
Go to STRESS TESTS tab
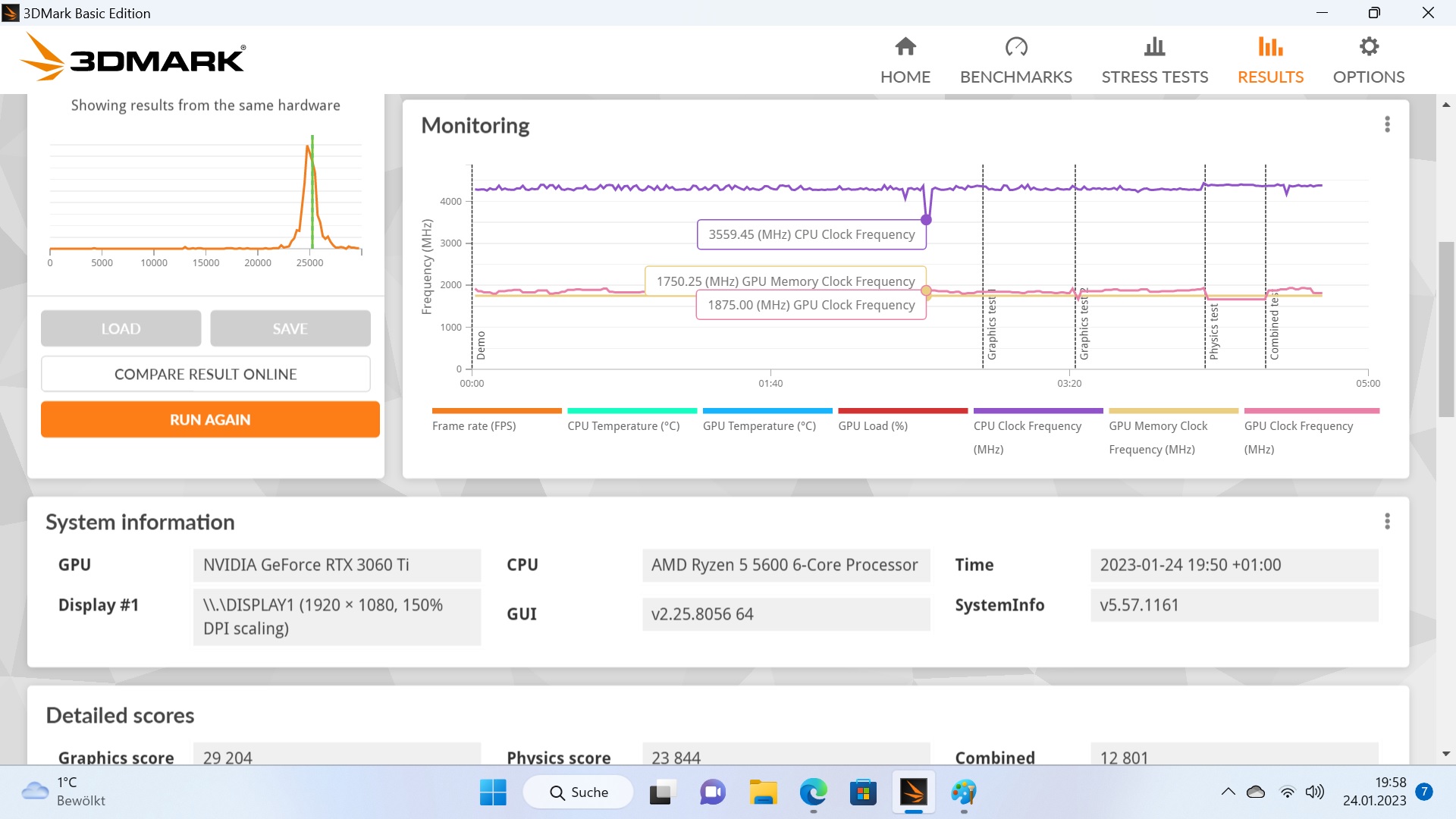click(1154, 61)
